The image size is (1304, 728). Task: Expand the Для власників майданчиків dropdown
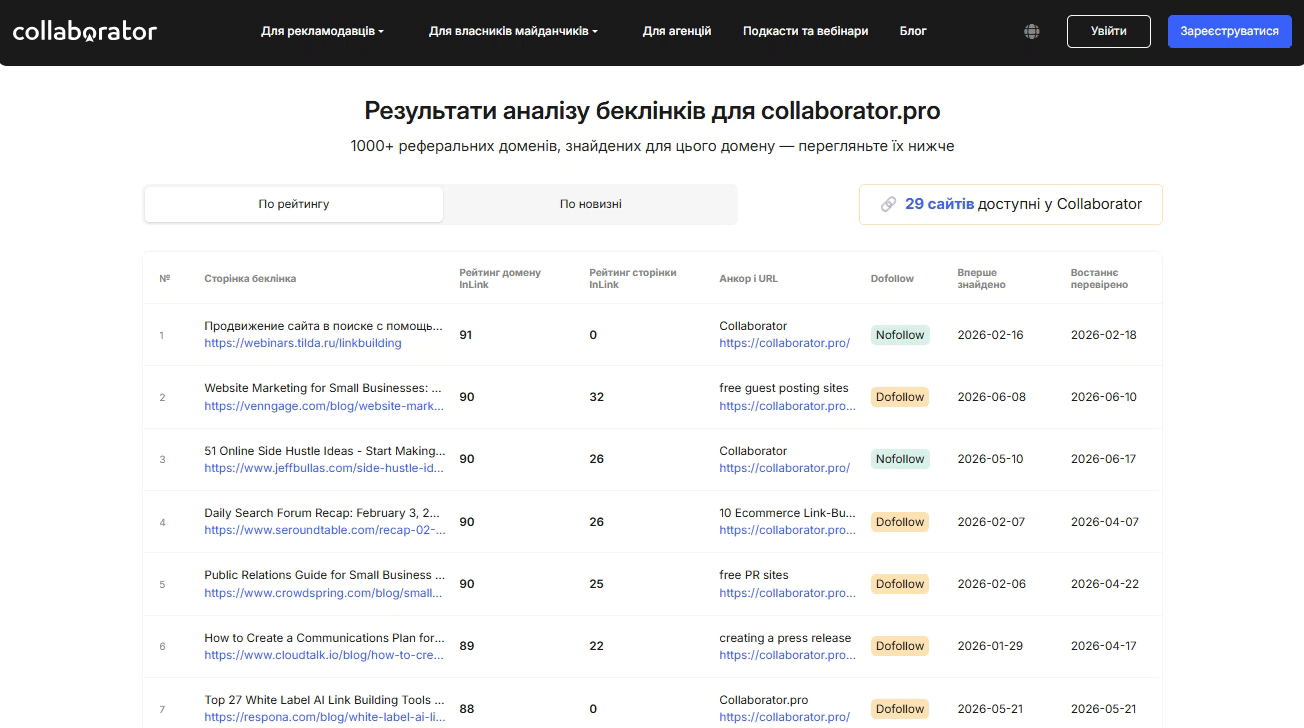pos(513,31)
